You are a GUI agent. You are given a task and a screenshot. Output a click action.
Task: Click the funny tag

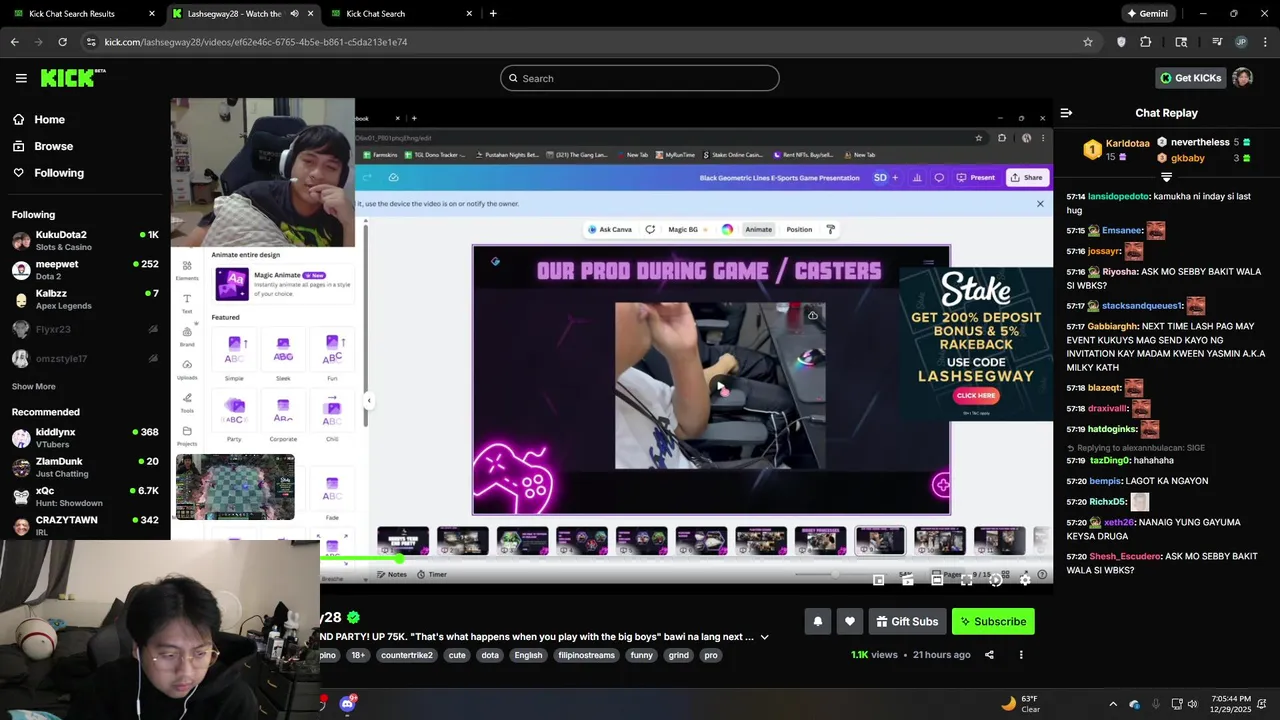(x=642, y=655)
